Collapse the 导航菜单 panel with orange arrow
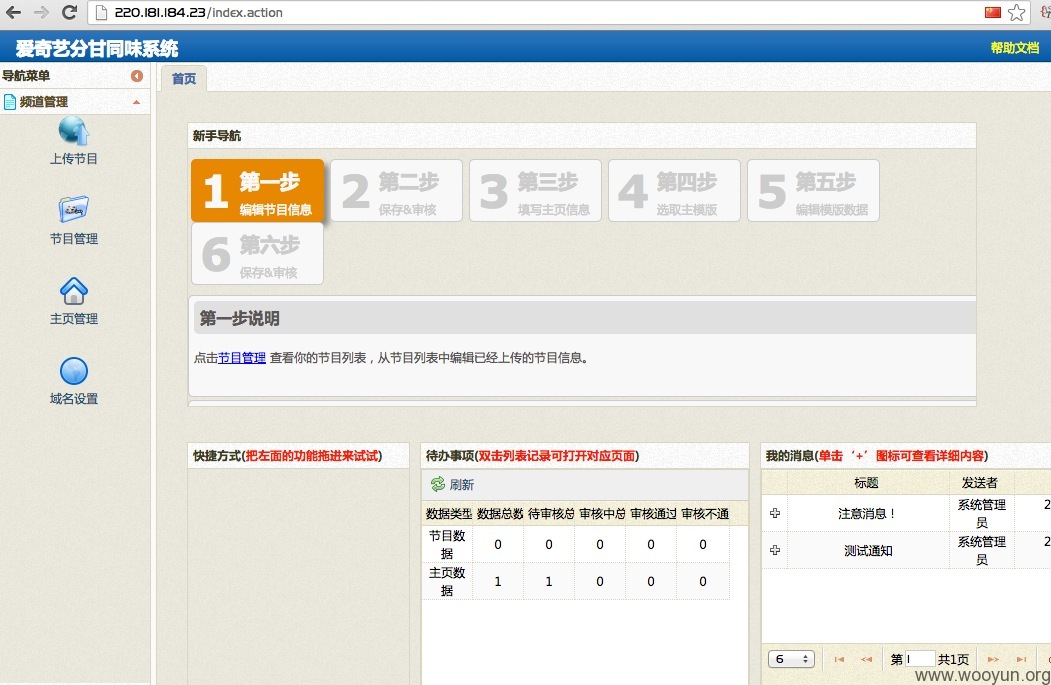 click(137, 76)
